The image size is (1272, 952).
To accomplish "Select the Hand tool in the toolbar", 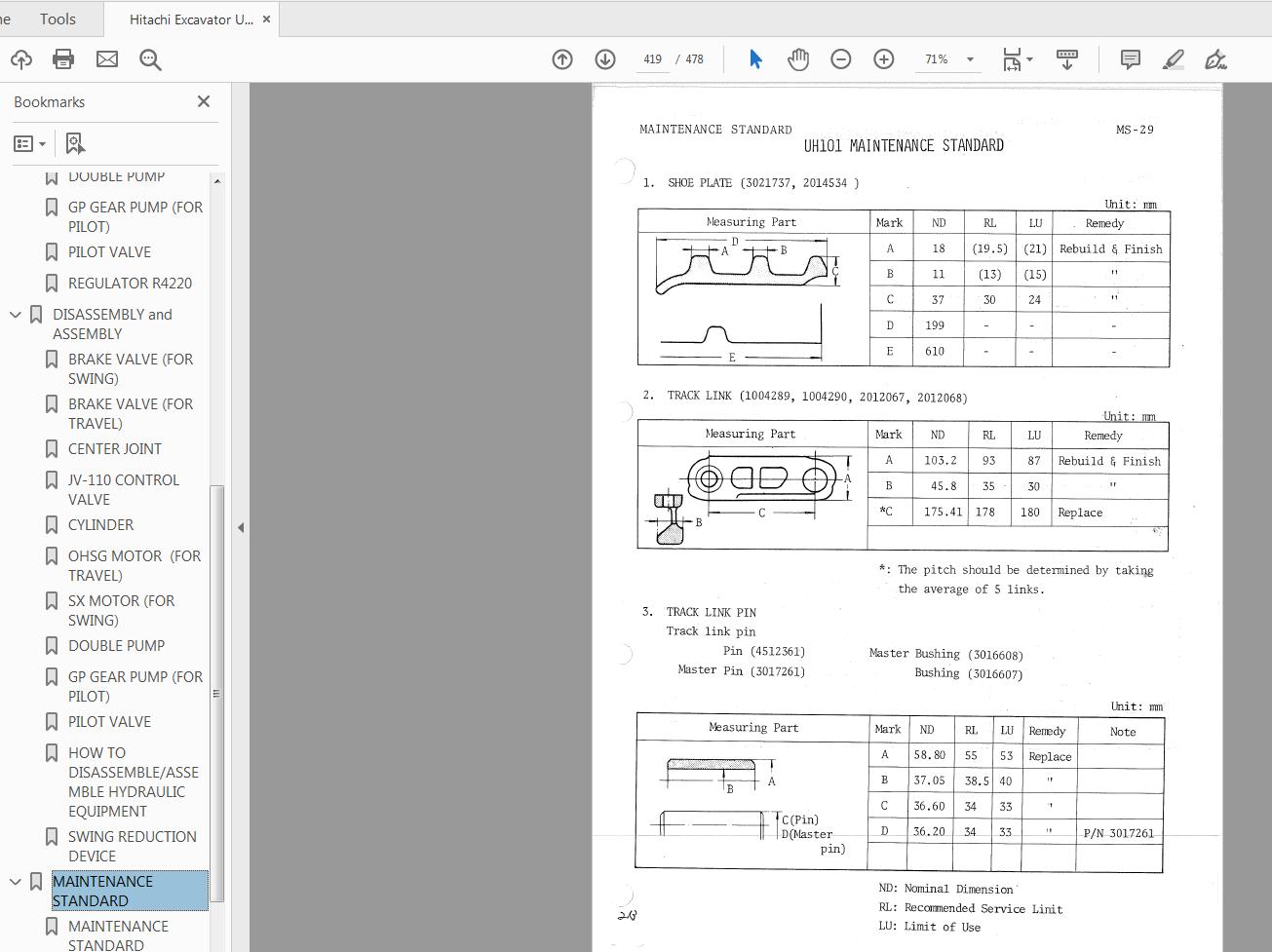I will click(797, 59).
